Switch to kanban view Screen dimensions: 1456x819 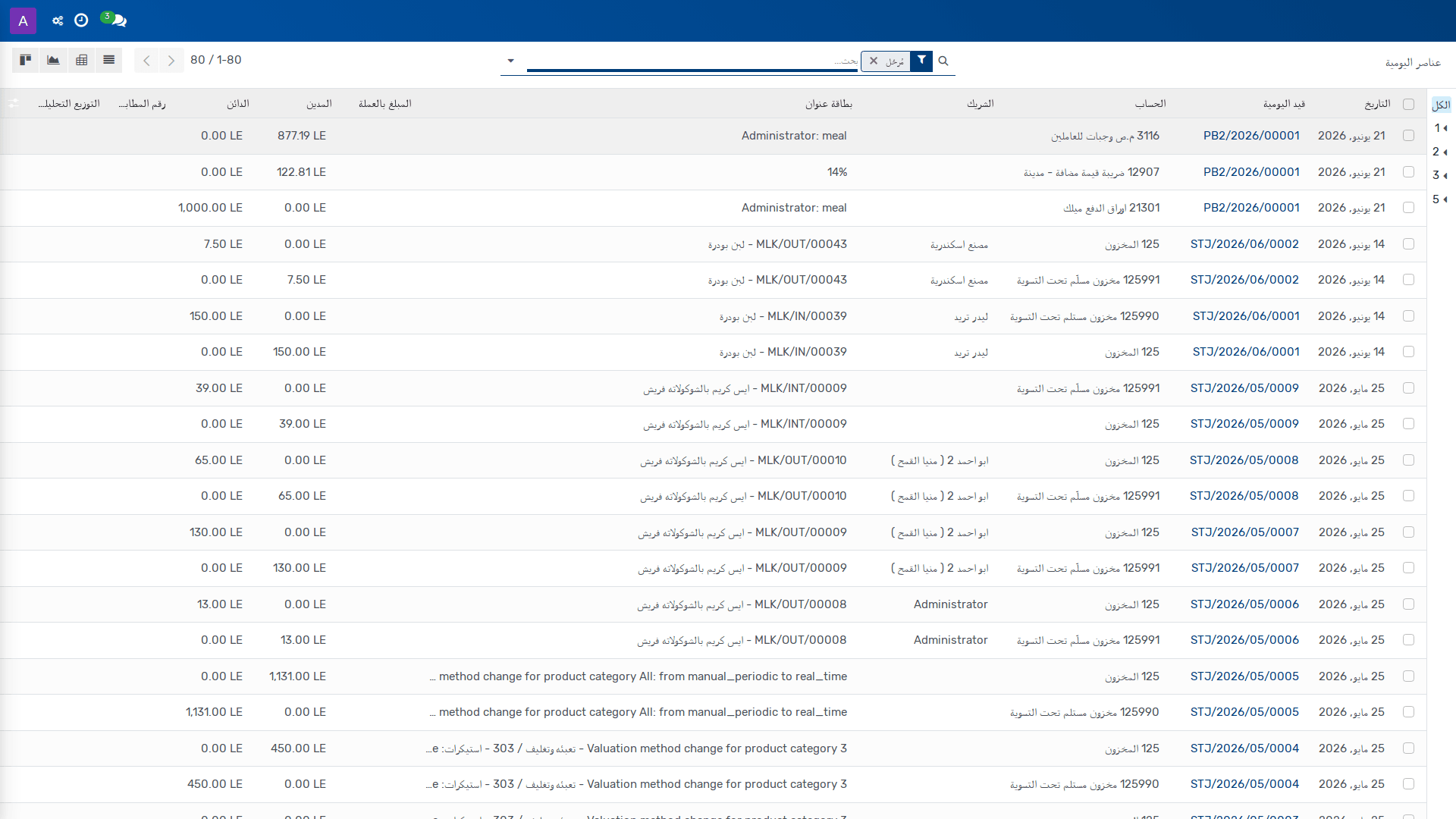25,60
